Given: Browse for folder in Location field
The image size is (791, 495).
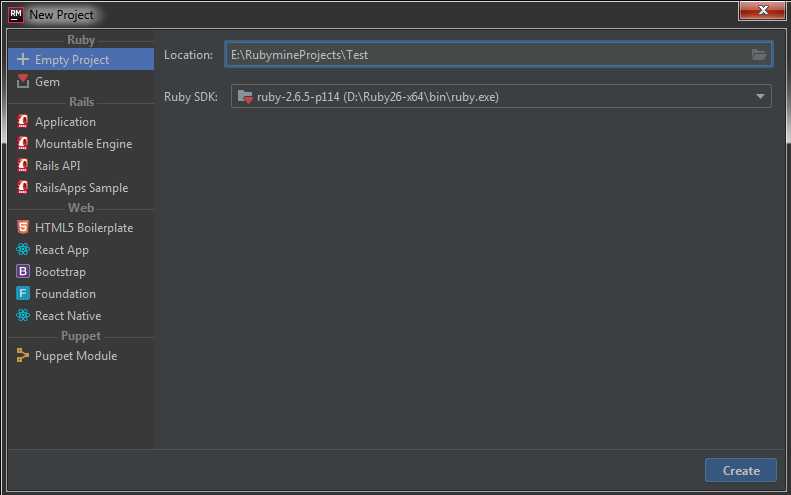Looking at the screenshot, I should pos(759,54).
